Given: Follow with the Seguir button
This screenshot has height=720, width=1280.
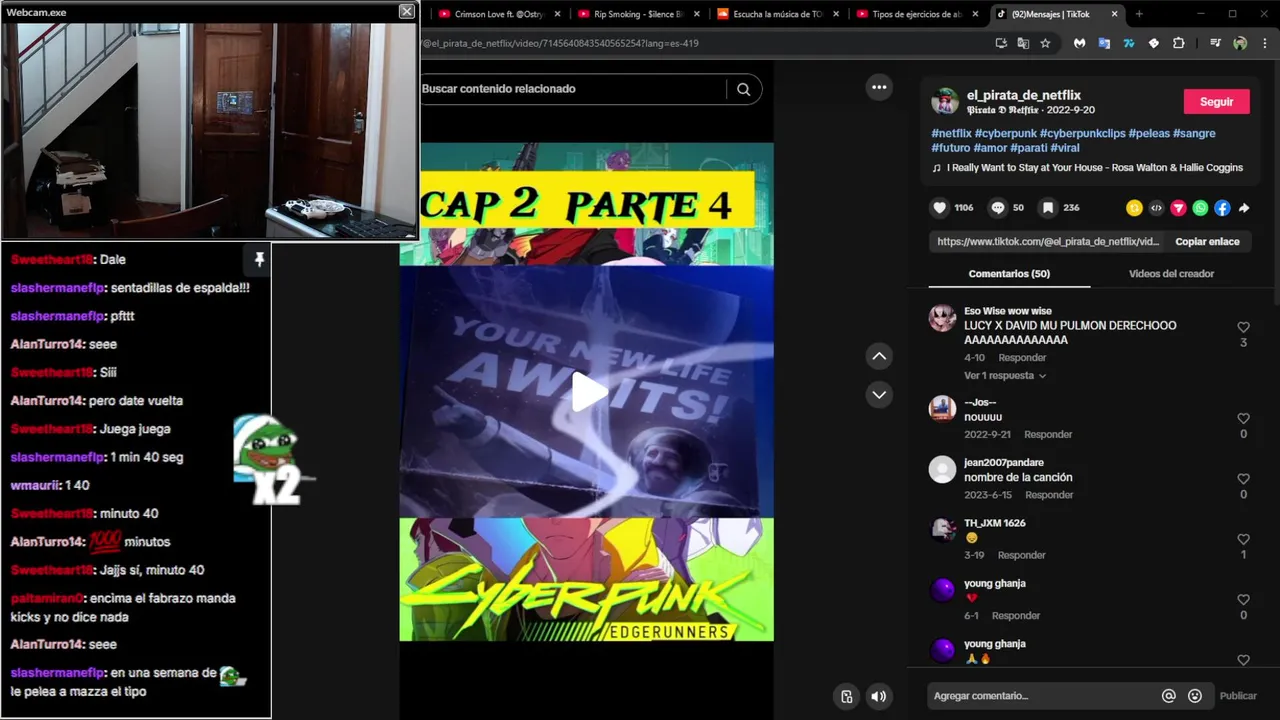Looking at the screenshot, I should point(1216,102).
